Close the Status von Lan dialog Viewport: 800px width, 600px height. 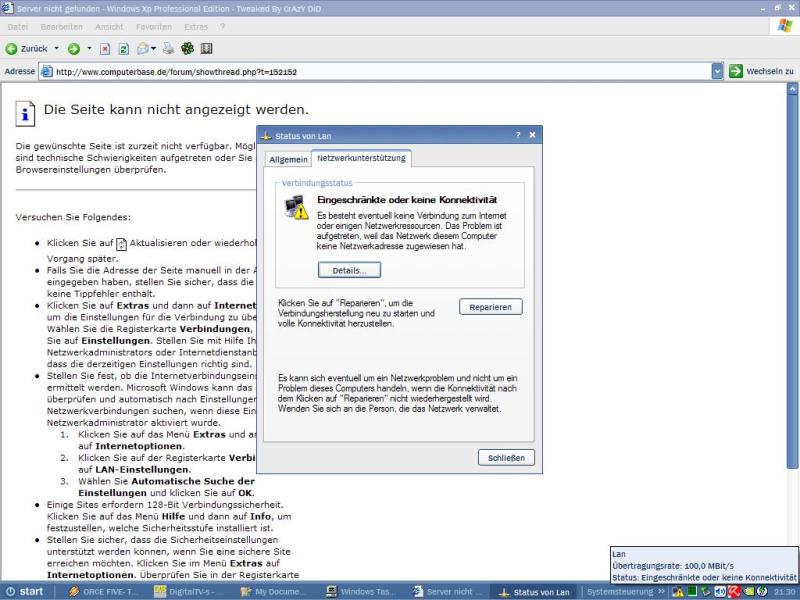tap(532, 135)
